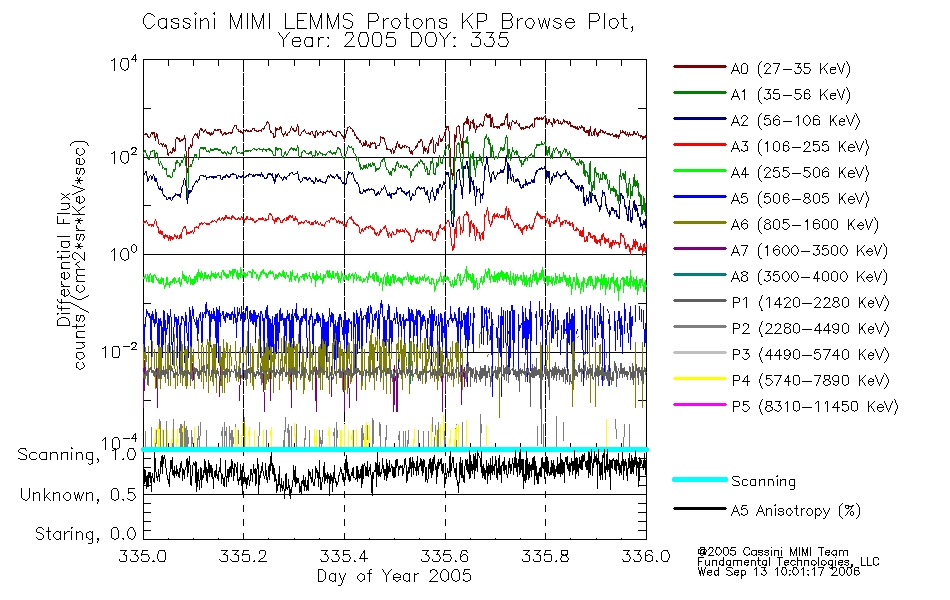Click the P3 (4490-5740 KeV) legend label

pos(810,355)
